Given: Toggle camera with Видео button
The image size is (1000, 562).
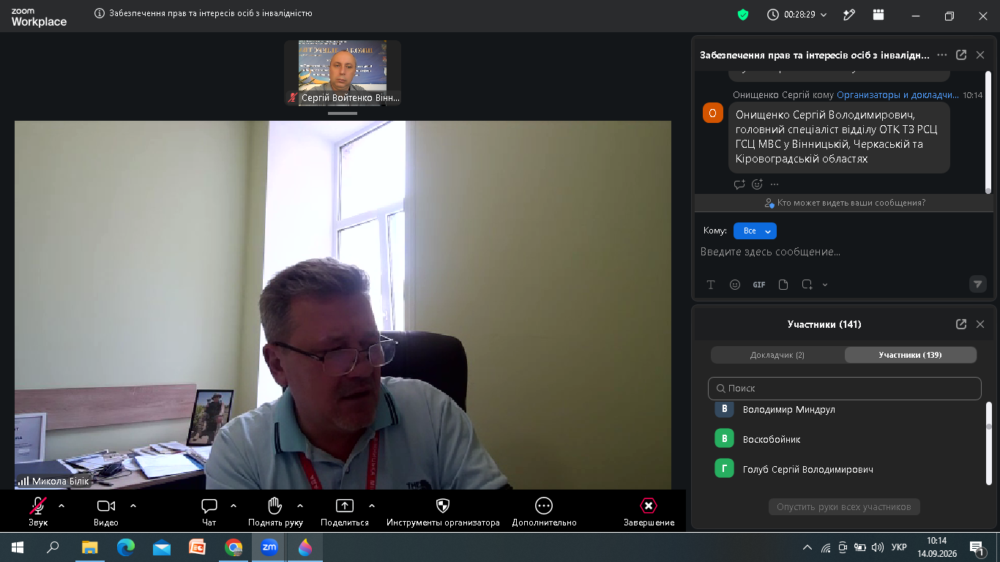Looking at the screenshot, I should click(x=106, y=512).
